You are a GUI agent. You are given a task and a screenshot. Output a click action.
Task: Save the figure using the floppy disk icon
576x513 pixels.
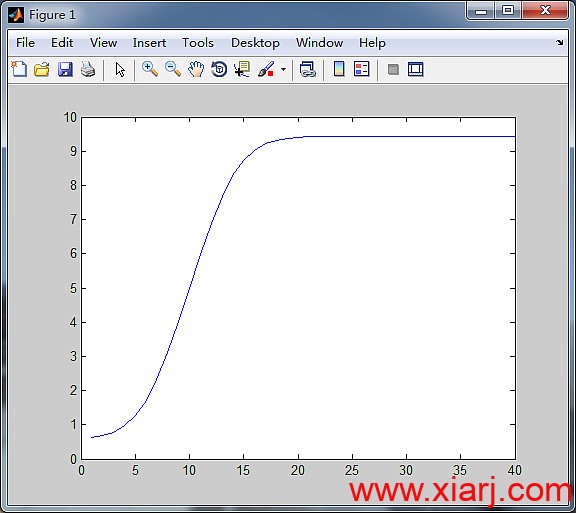coord(65,69)
